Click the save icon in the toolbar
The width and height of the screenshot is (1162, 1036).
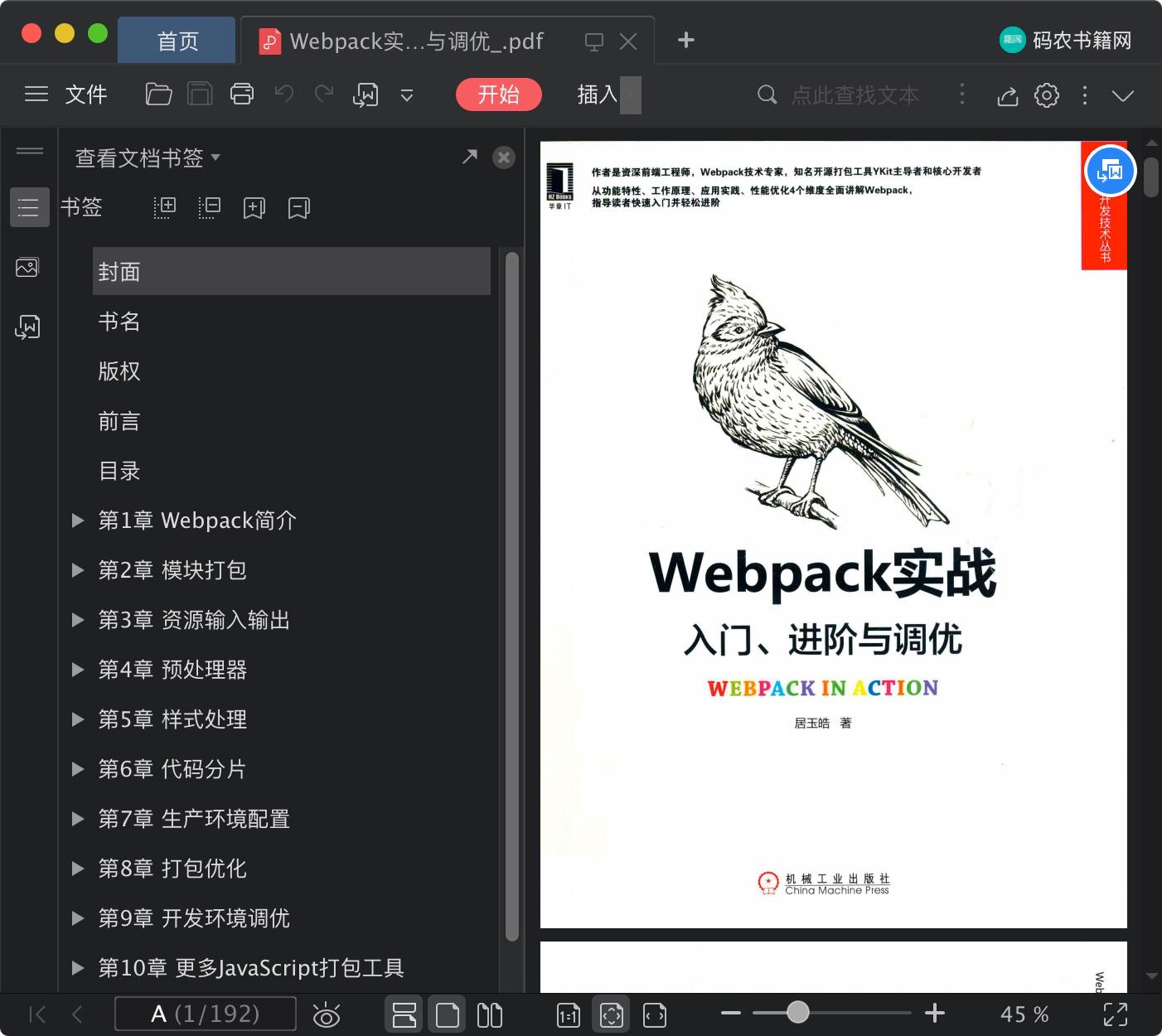[200, 94]
